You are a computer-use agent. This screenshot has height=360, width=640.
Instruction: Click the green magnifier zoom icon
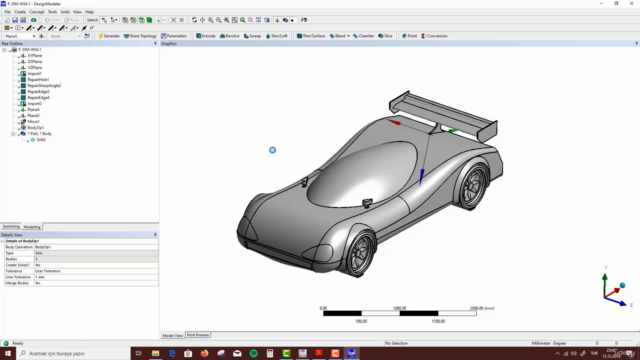pos(242,20)
